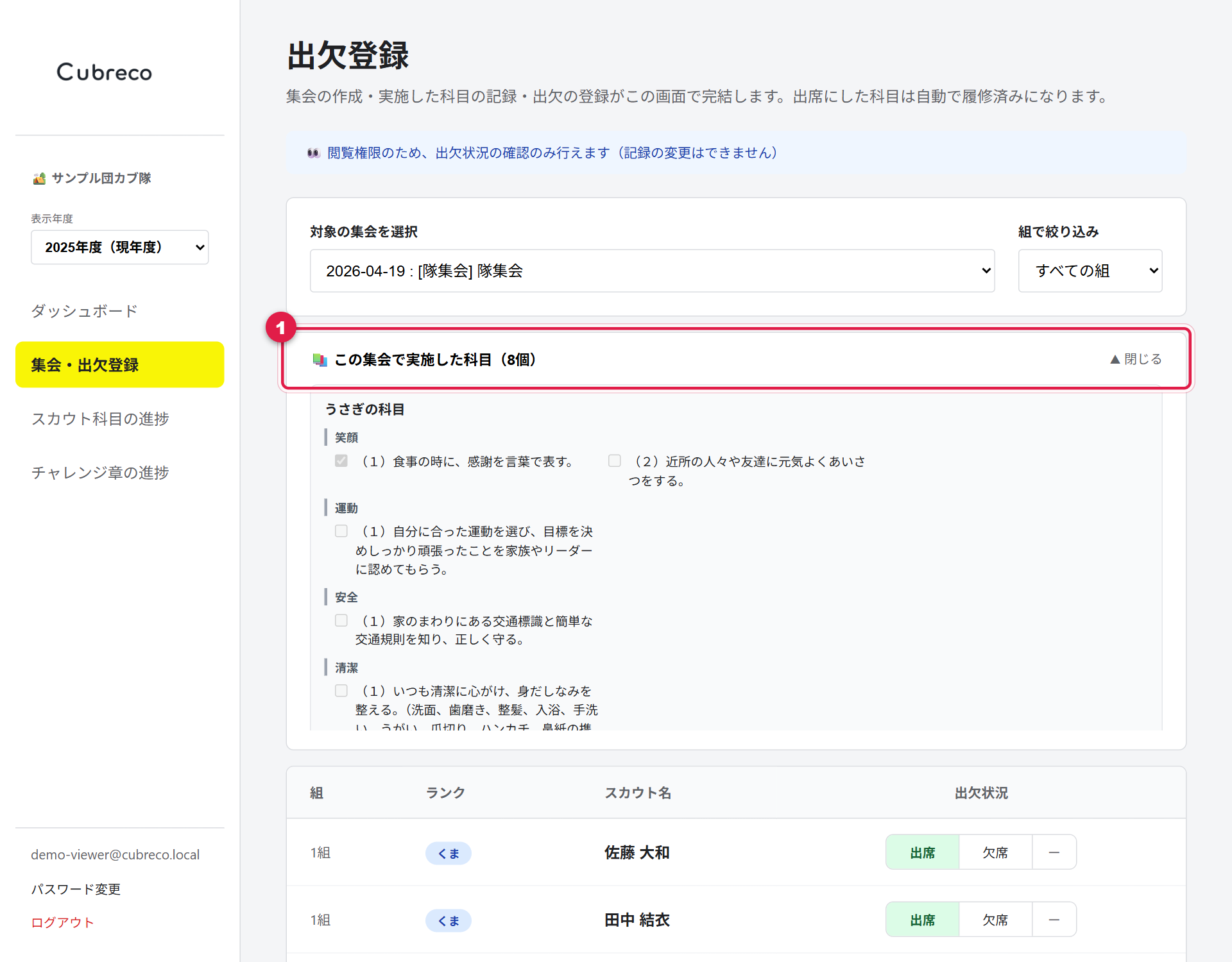Click the 運動 subject heading

(x=346, y=508)
